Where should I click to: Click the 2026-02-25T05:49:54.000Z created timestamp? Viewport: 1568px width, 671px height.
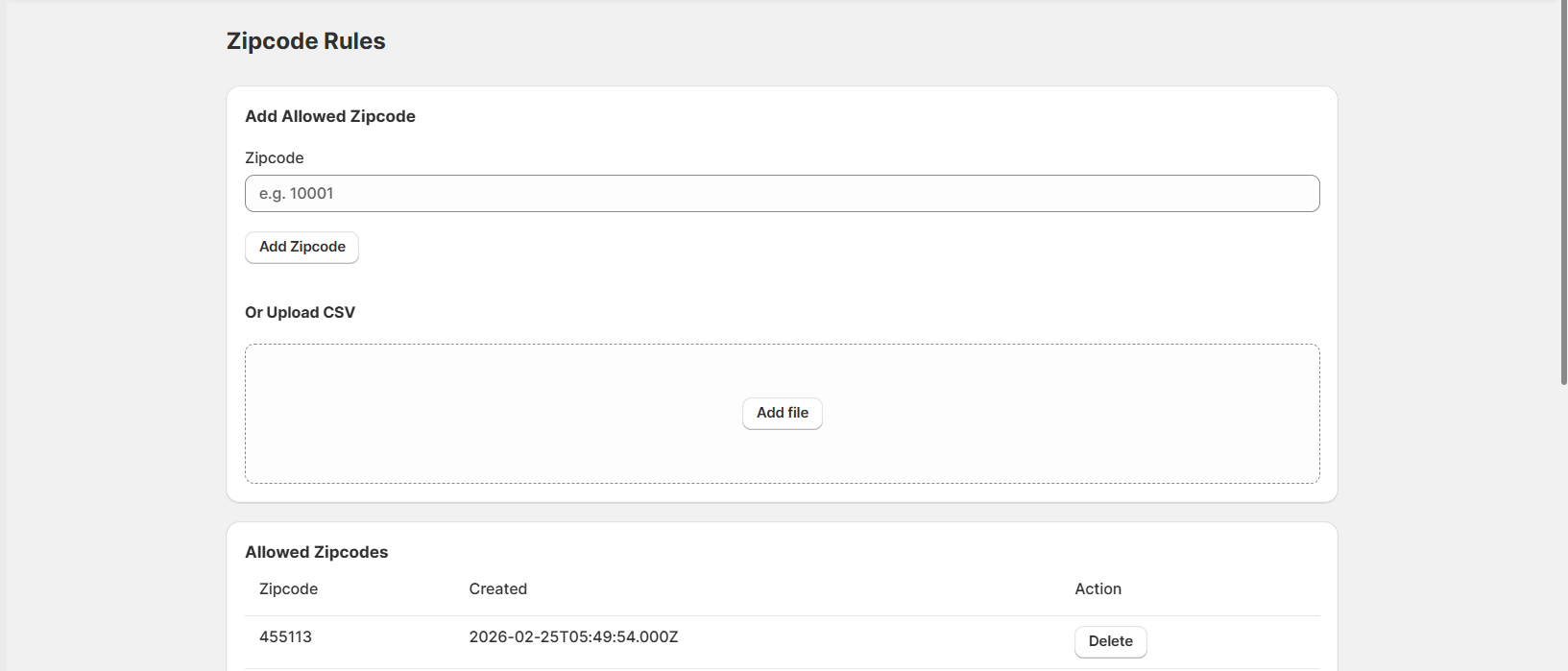pos(573,637)
